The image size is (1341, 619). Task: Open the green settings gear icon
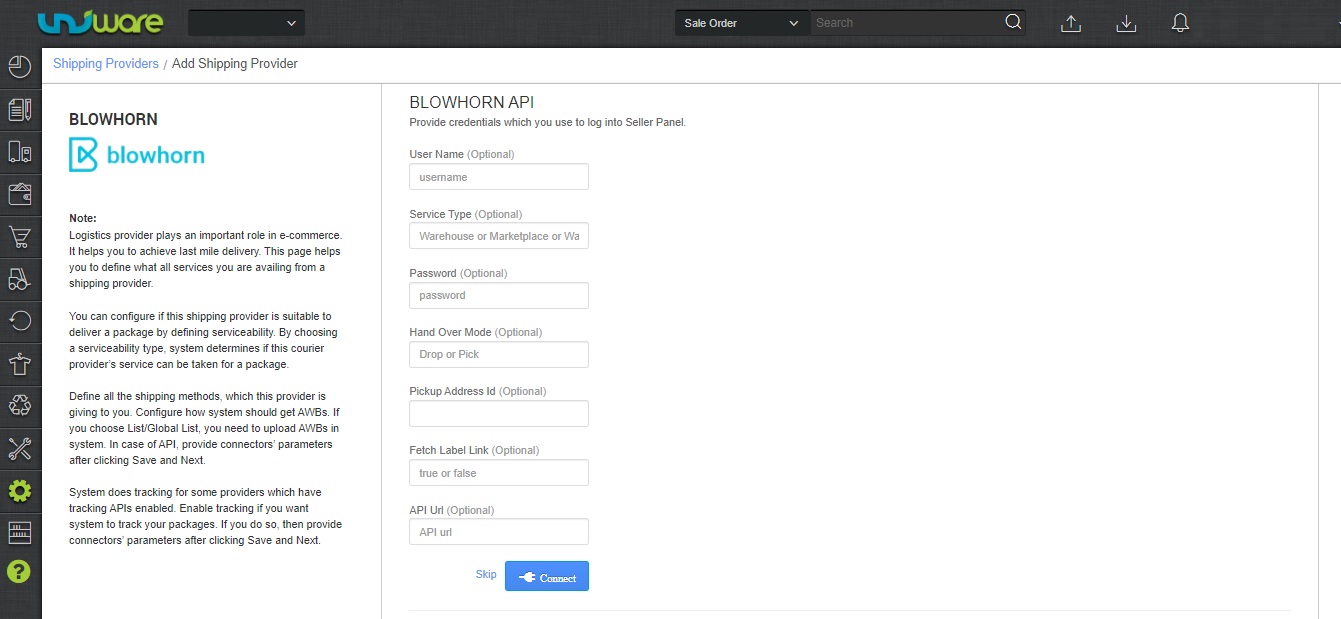(20, 491)
